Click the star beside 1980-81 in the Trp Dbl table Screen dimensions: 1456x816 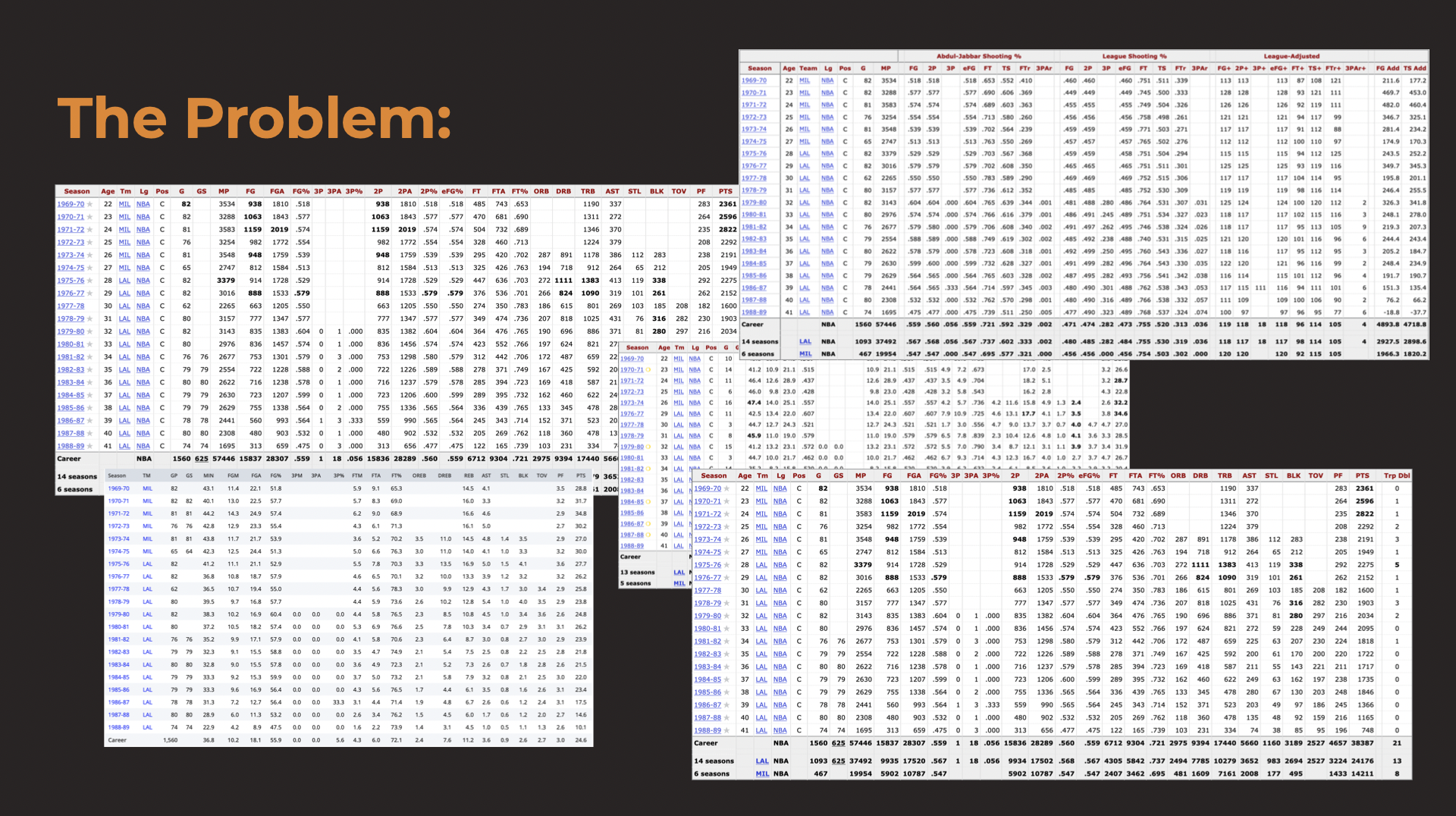pos(726,629)
